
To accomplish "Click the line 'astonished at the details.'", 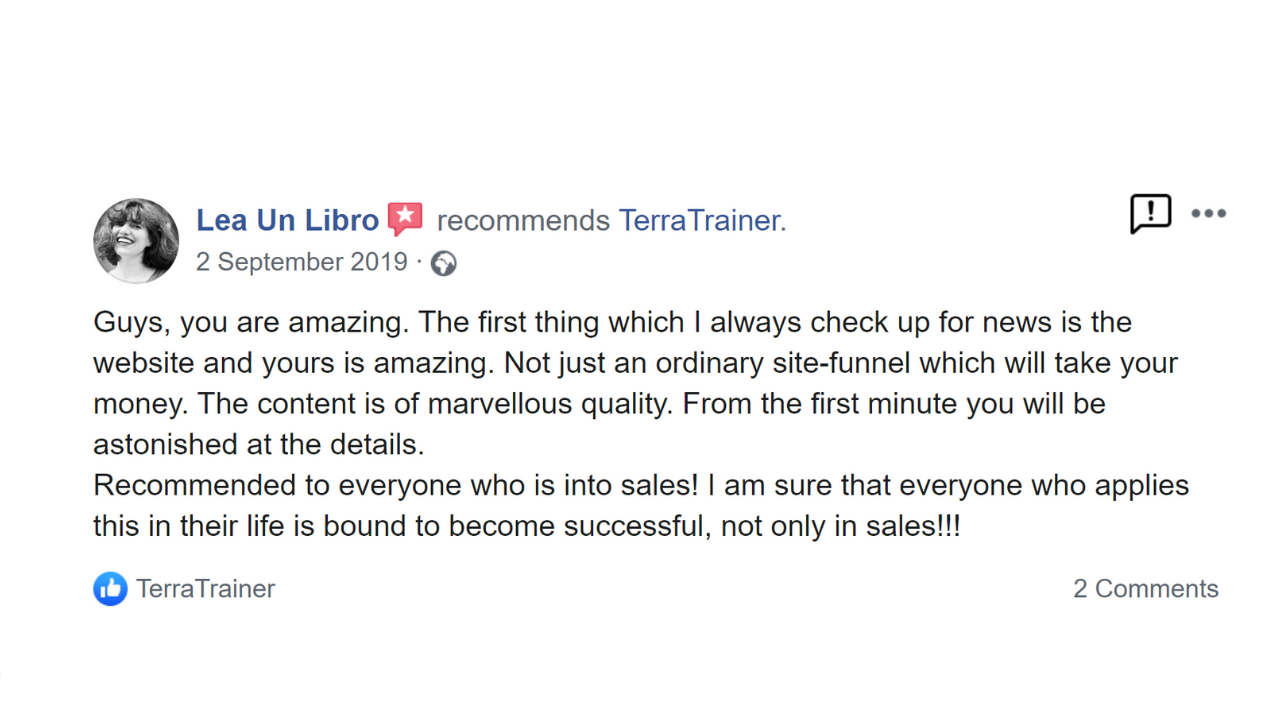I will click(x=259, y=444).
